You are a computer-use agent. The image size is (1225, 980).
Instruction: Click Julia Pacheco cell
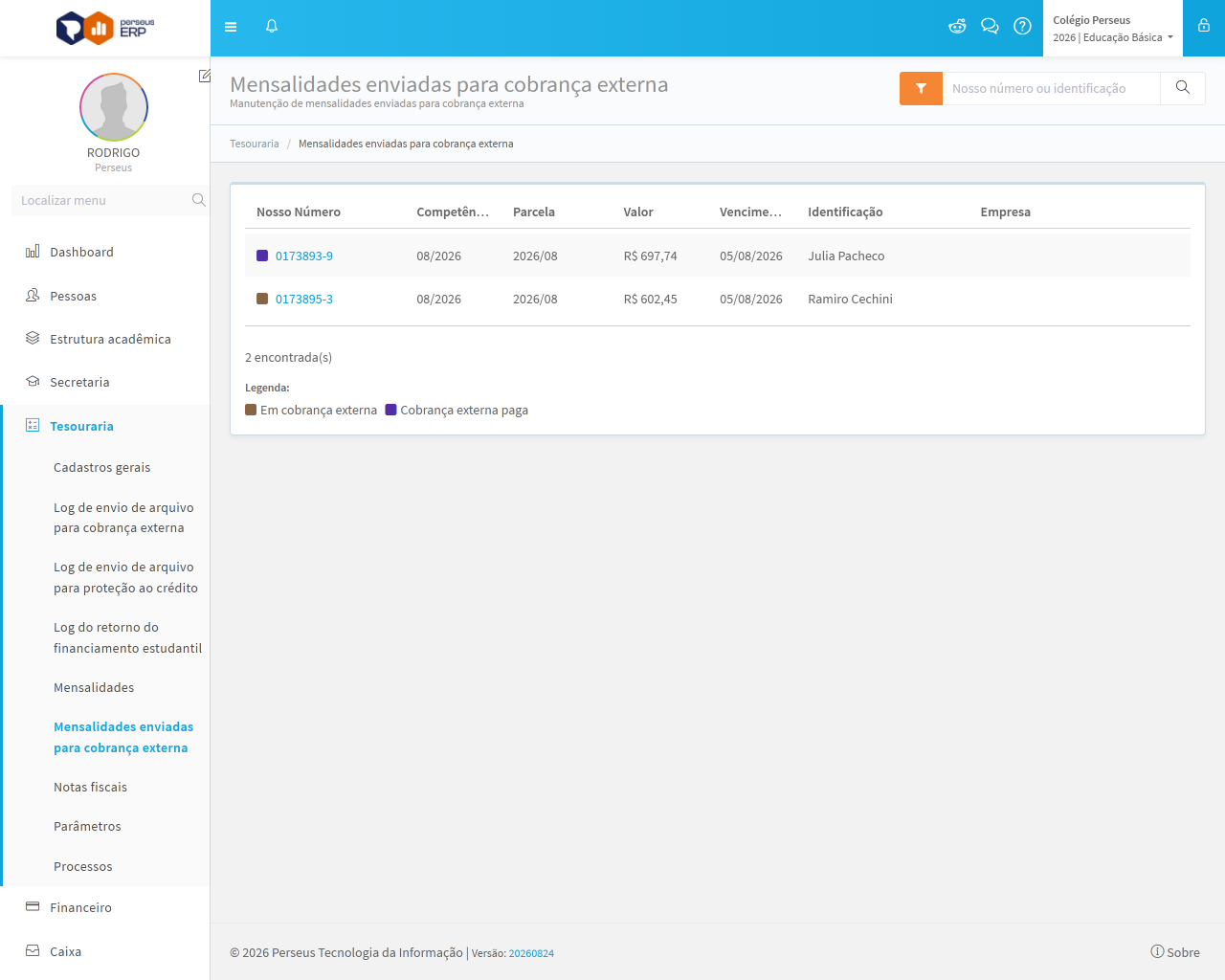click(x=846, y=256)
